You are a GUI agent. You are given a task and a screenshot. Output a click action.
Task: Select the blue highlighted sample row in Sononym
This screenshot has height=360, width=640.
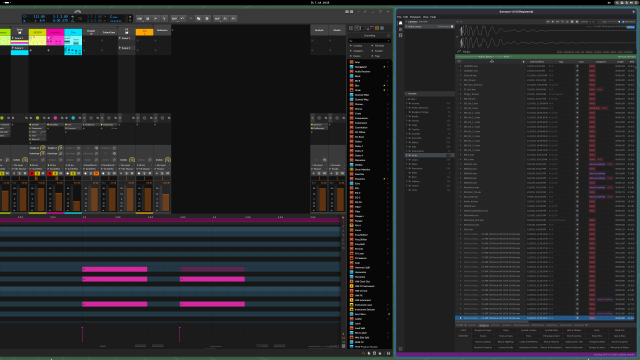545,318
